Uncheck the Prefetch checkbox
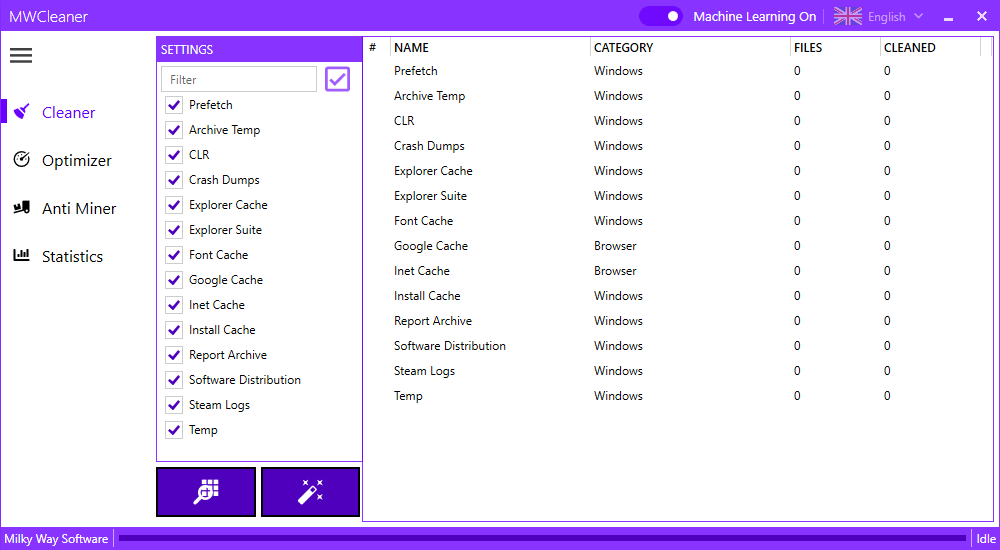1000x550 pixels. click(174, 105)
